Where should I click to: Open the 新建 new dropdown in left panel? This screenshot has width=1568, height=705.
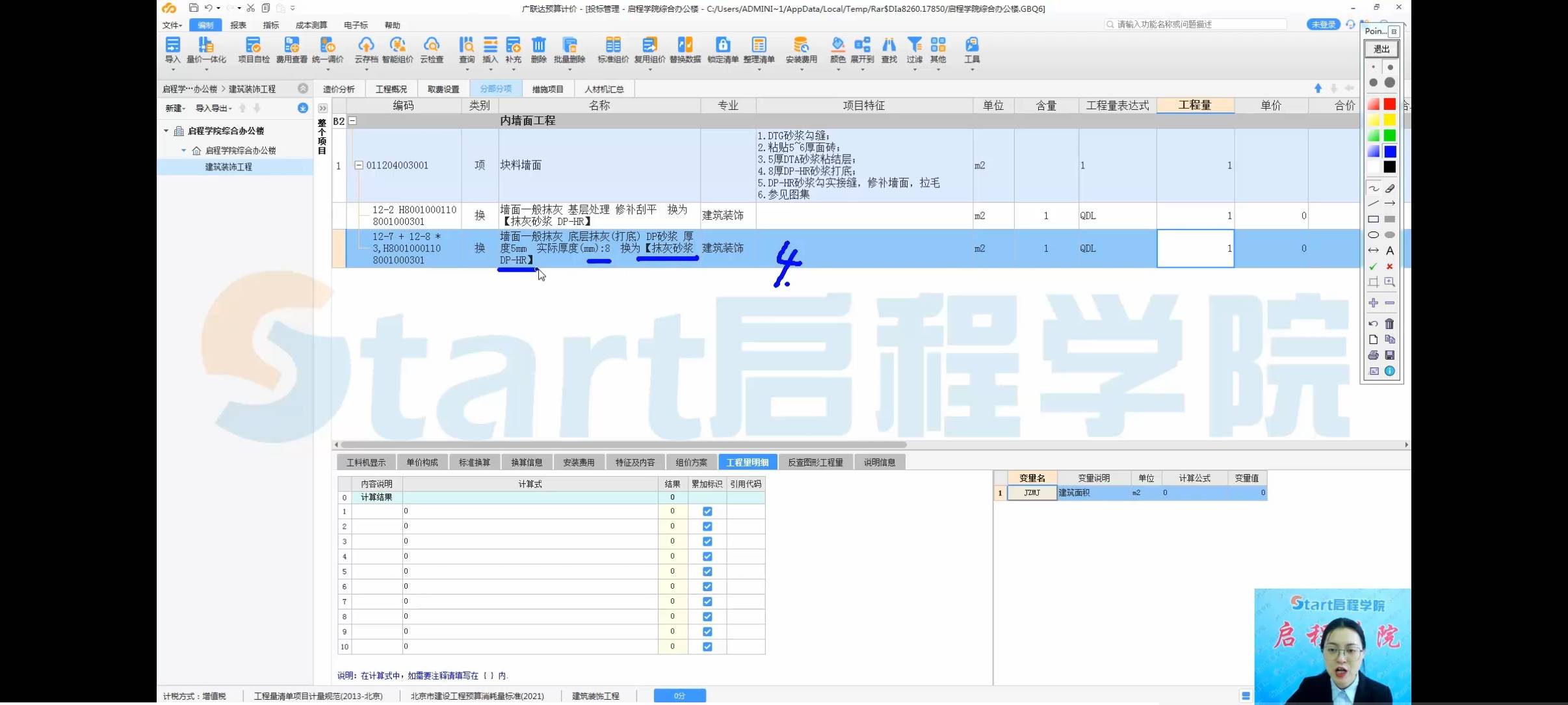tap(175, 108)
